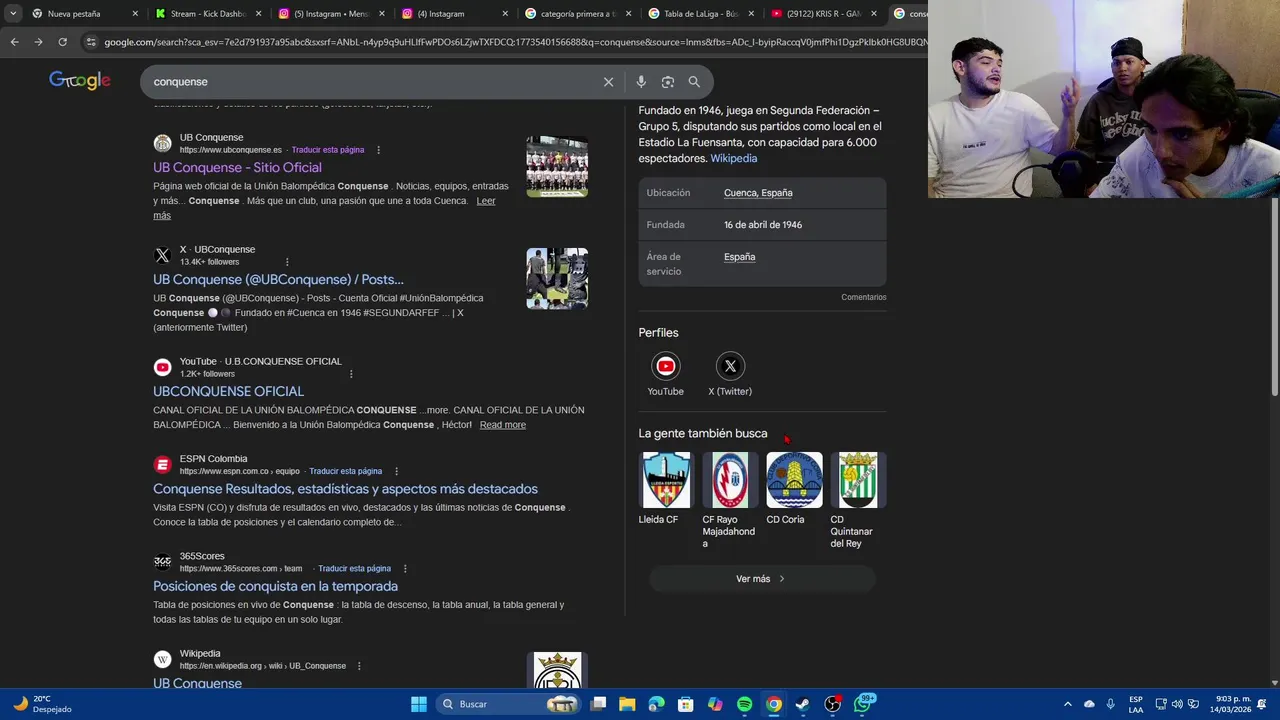Viewport: 1280px width, 720px height.
Task: Start voice search with the microphone icon
Action: [x=641, y=82]
